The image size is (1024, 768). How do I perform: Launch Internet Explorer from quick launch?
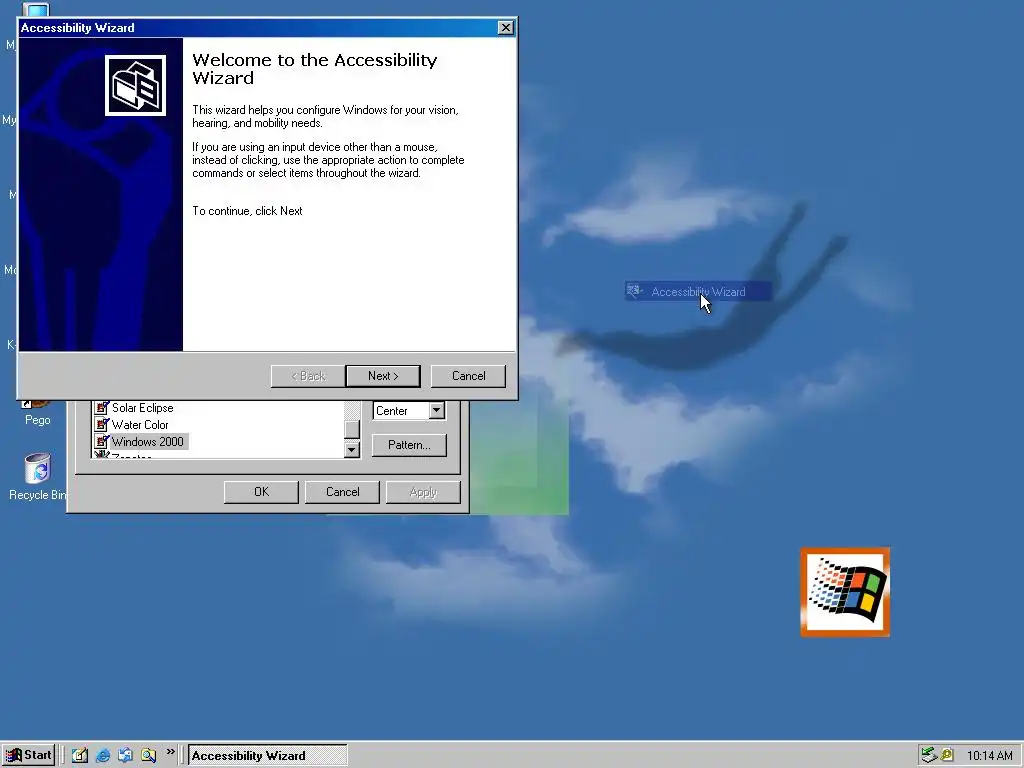point(103,755)
